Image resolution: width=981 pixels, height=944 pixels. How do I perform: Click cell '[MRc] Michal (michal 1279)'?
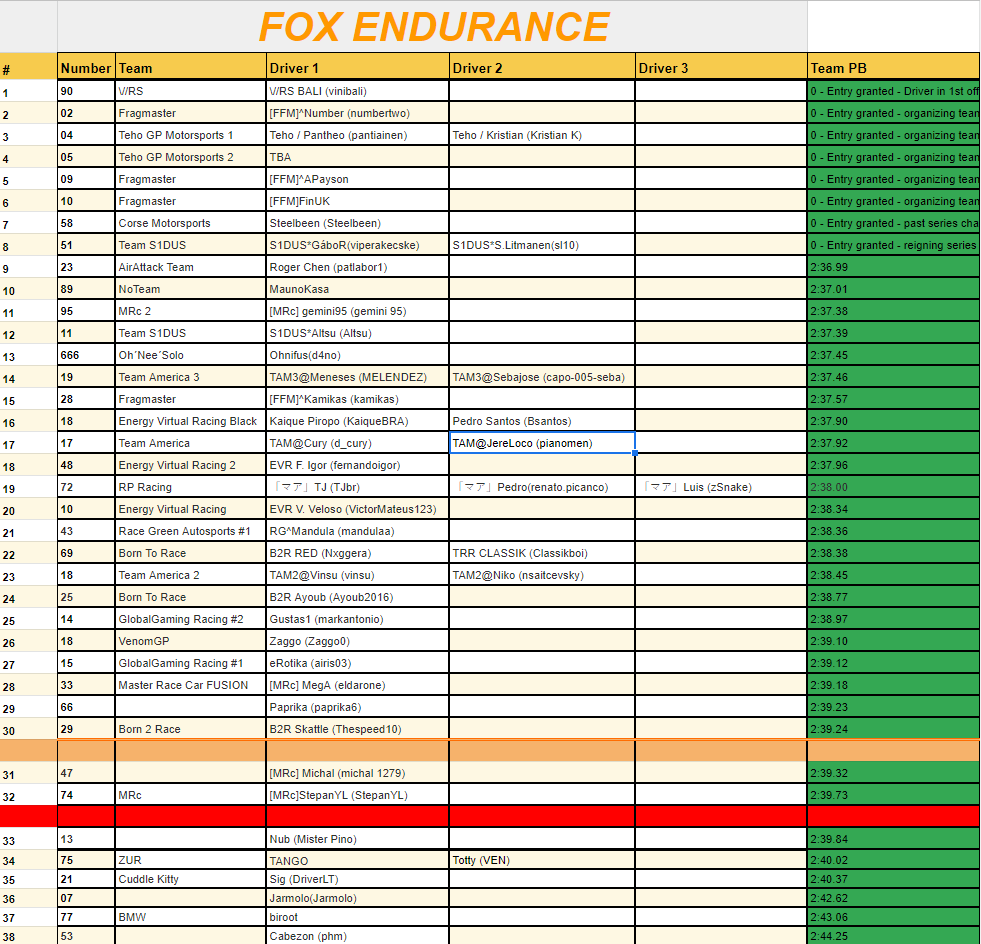[x=357, y=773]
